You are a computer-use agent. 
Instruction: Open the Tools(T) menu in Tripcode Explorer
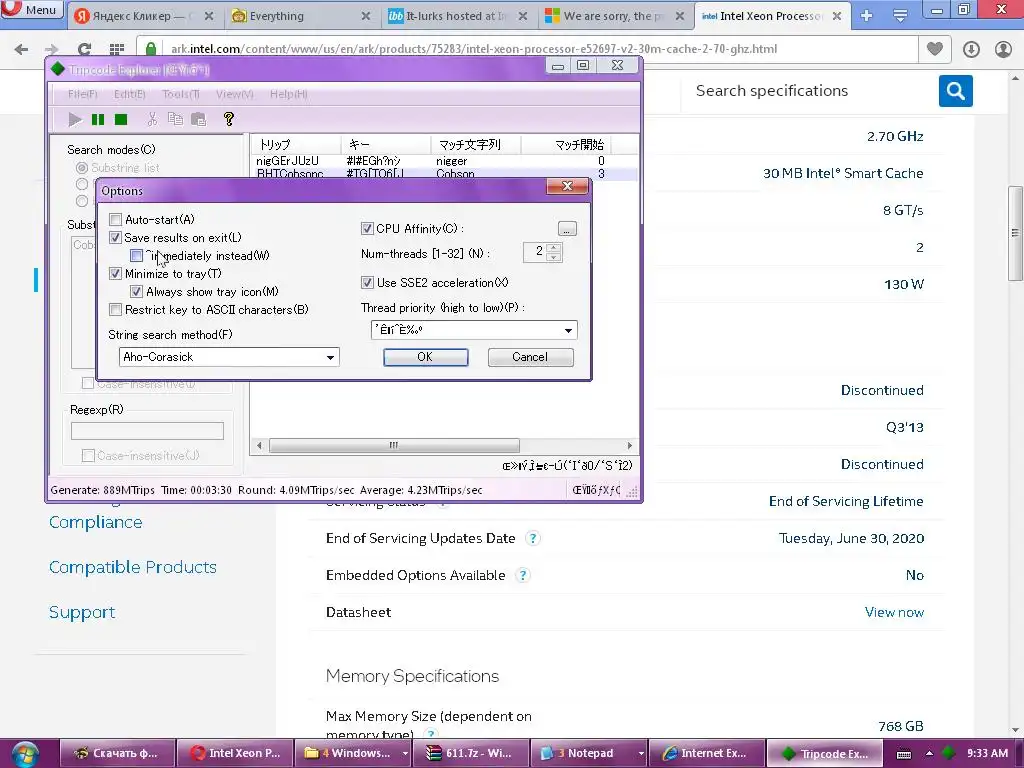tap(181, 95)
